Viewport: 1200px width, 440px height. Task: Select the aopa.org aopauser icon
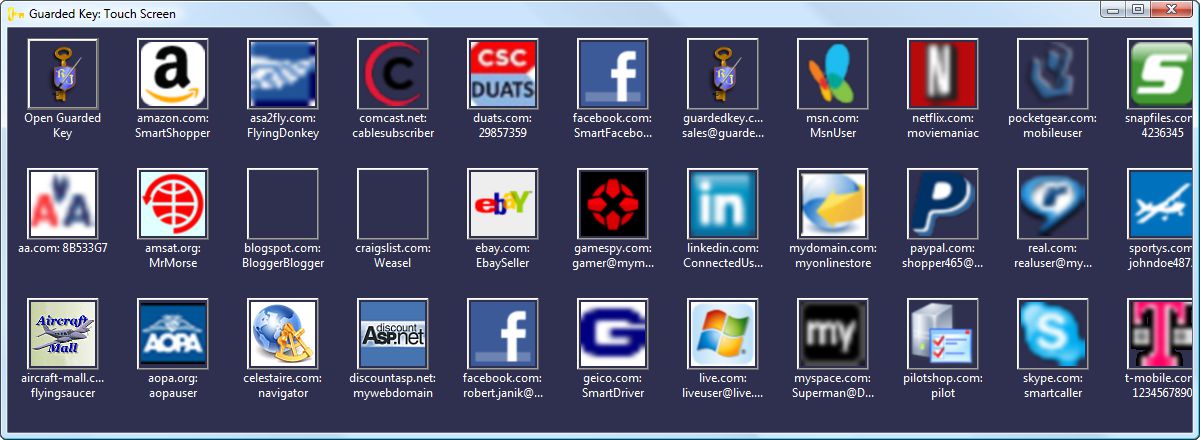[x=173, y=334]
